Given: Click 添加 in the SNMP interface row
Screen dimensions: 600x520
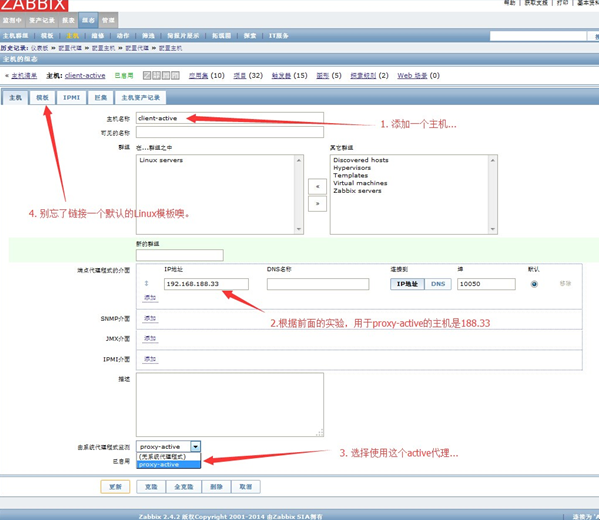Looking at the screenshot, I should coord(150,318).
